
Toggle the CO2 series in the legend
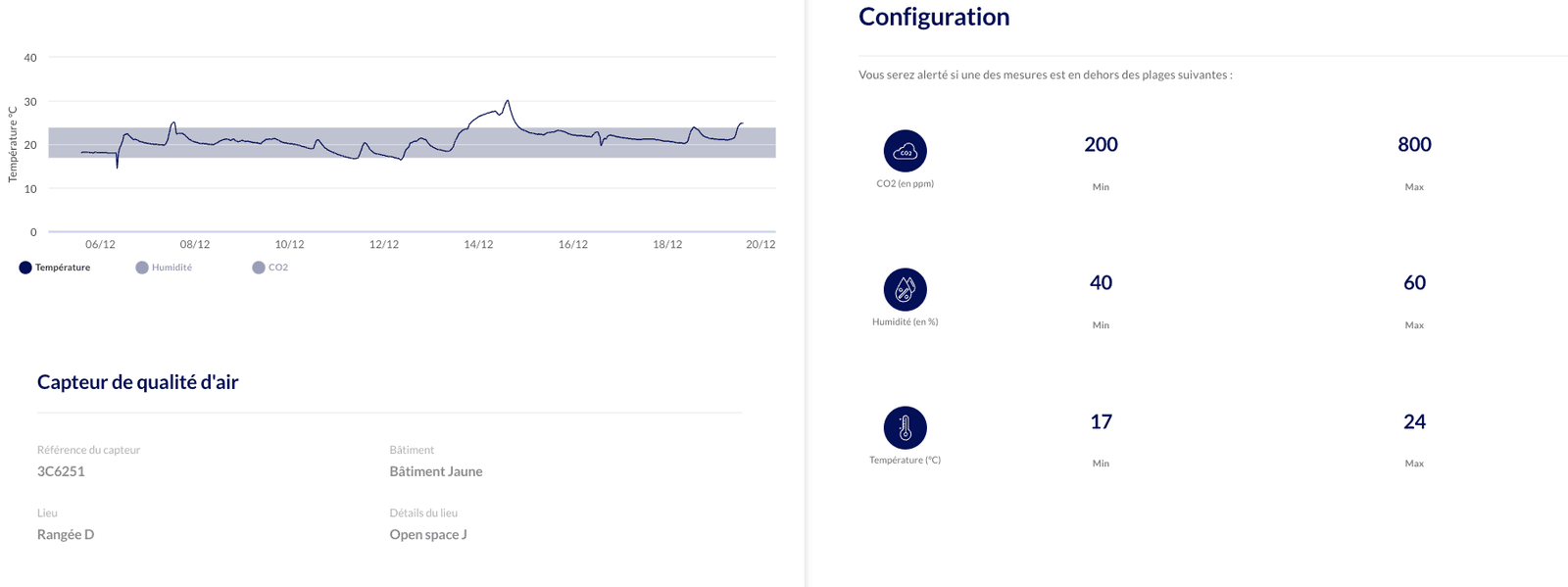(x=270, y=268)
